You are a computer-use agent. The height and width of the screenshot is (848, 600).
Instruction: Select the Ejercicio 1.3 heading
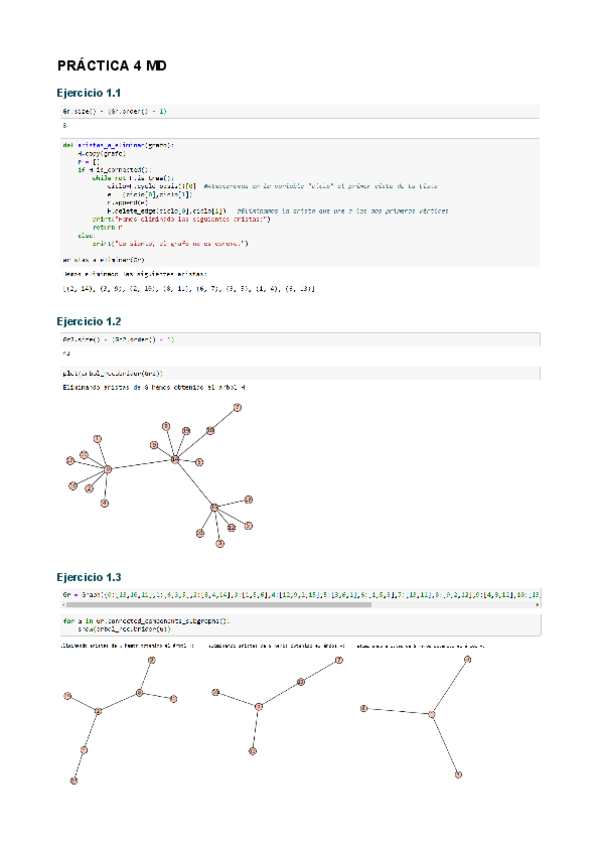click(89, 578)
